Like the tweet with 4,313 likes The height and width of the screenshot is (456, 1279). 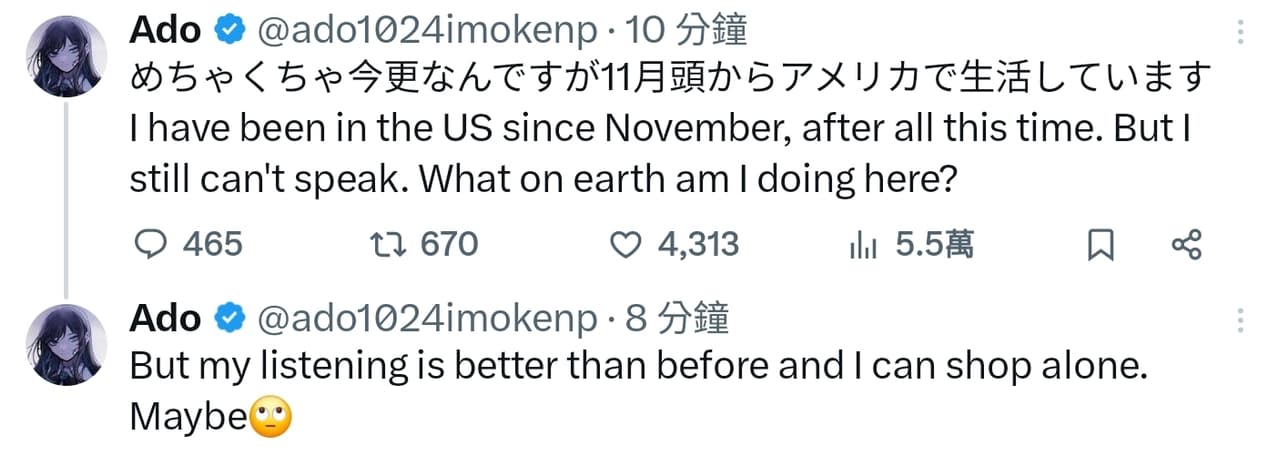(x=625, y=244)
